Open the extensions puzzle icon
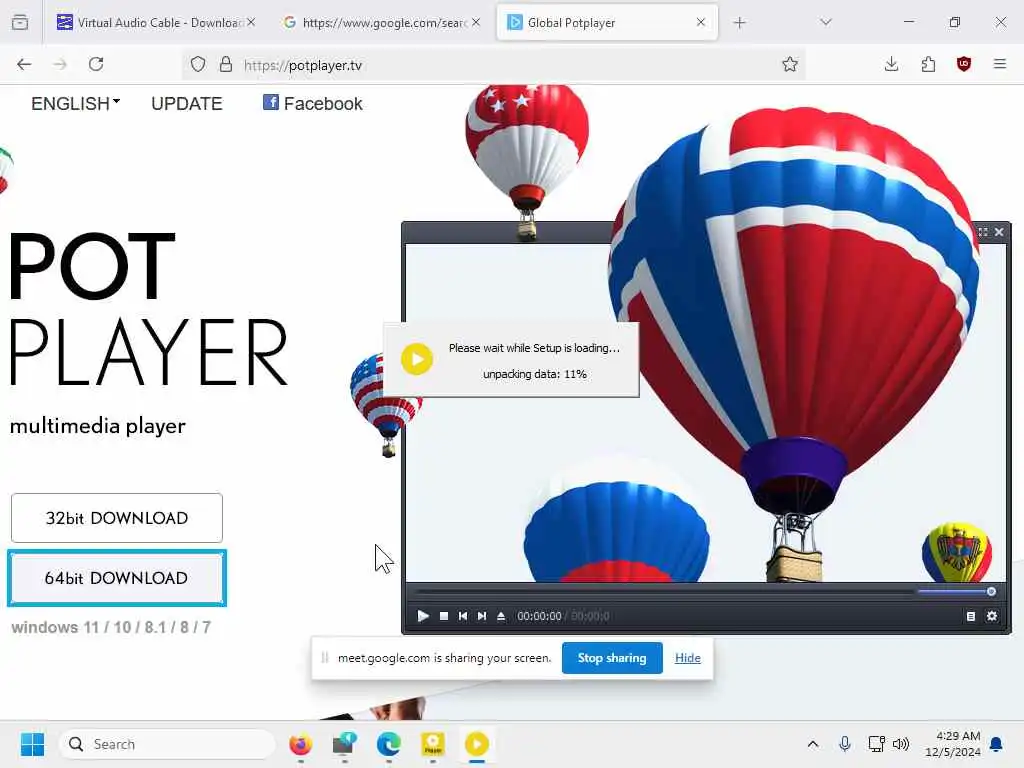 (928, 64)
